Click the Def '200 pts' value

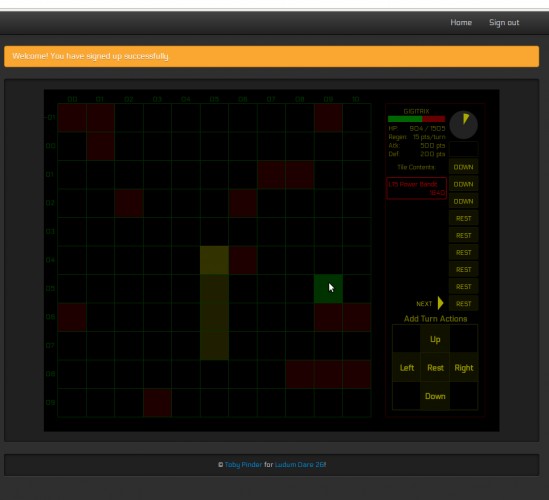(x=433, y=154)
